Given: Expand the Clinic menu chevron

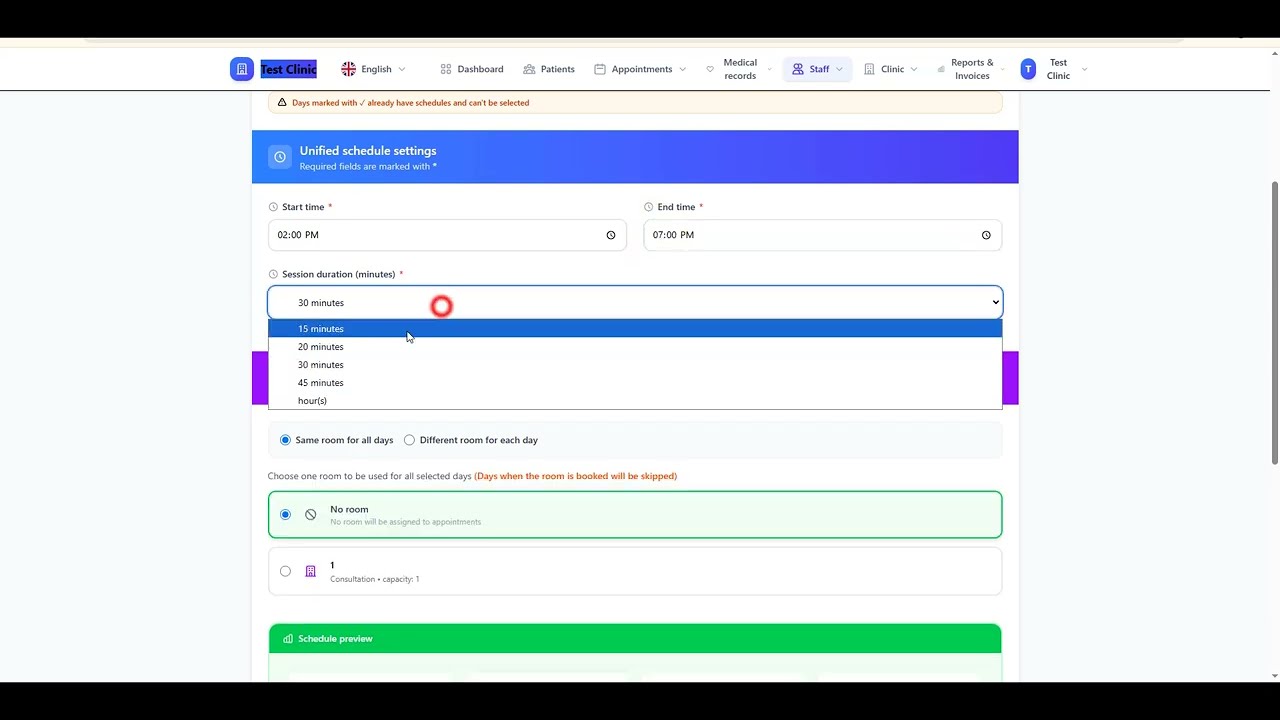Looking at the screenshot, I should pos(914,69).
